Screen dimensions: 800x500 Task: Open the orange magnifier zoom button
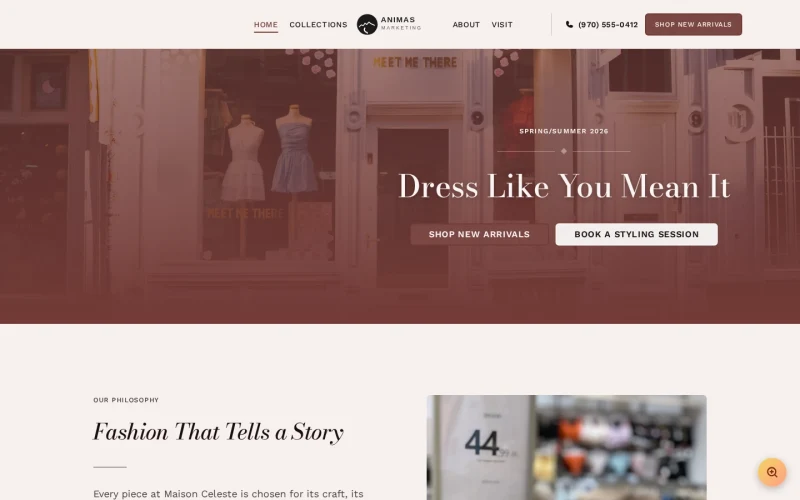coord(772,472)
